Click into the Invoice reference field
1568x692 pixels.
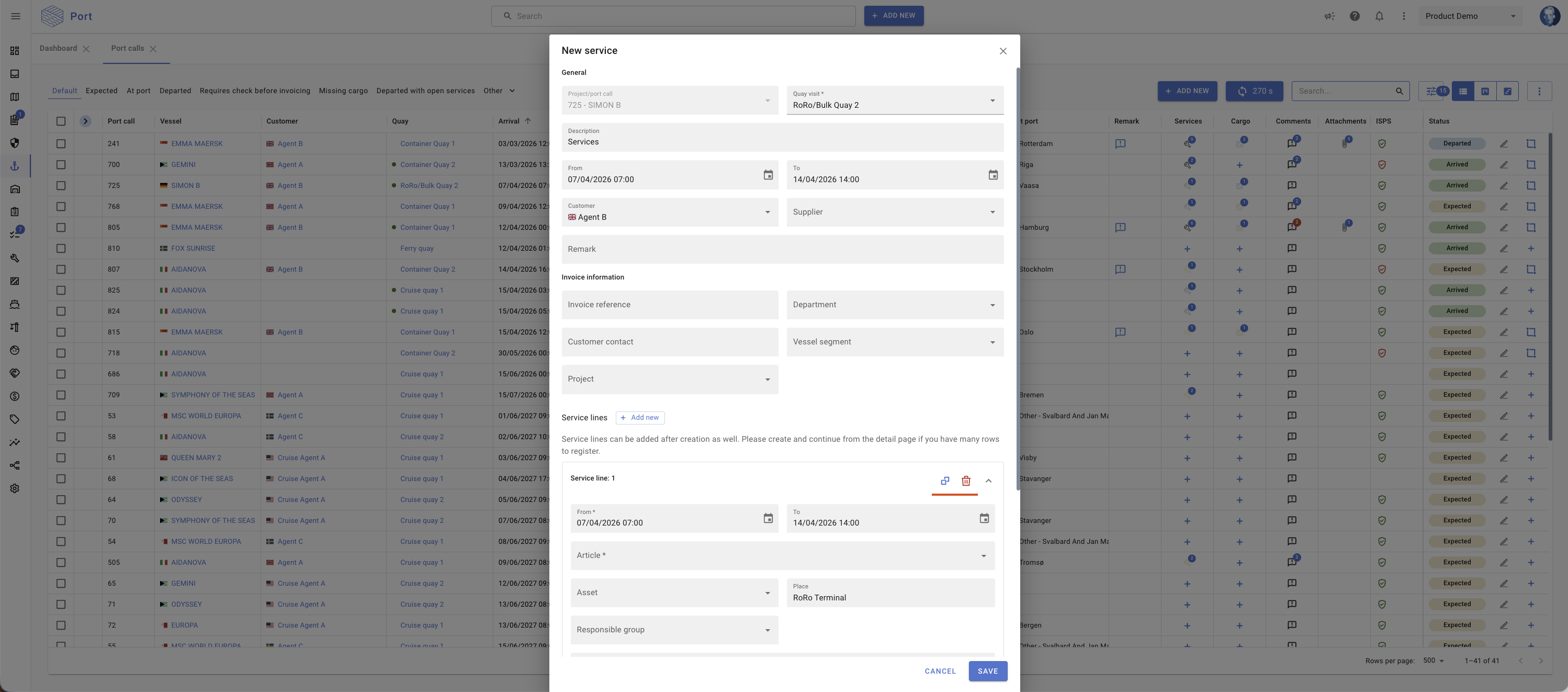click(669, 305)
